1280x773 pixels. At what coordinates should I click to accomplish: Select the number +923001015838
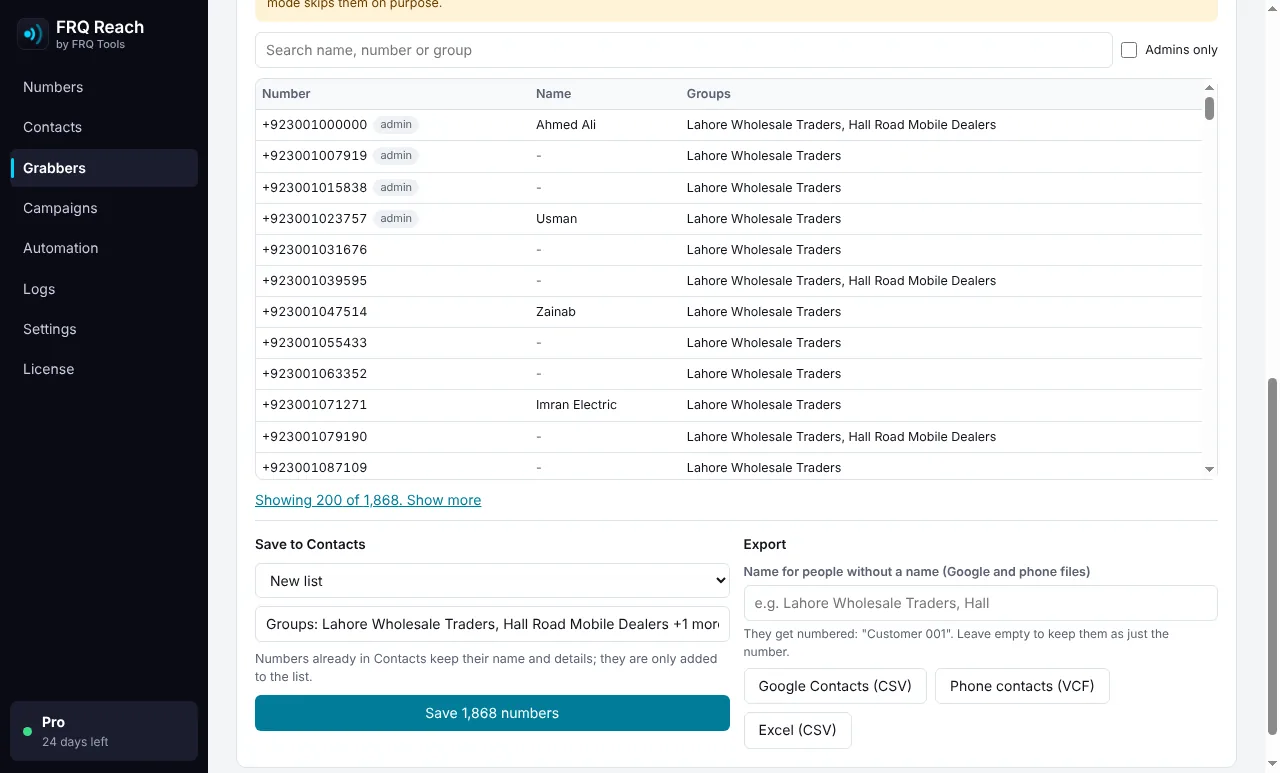[x=315, y=187]
